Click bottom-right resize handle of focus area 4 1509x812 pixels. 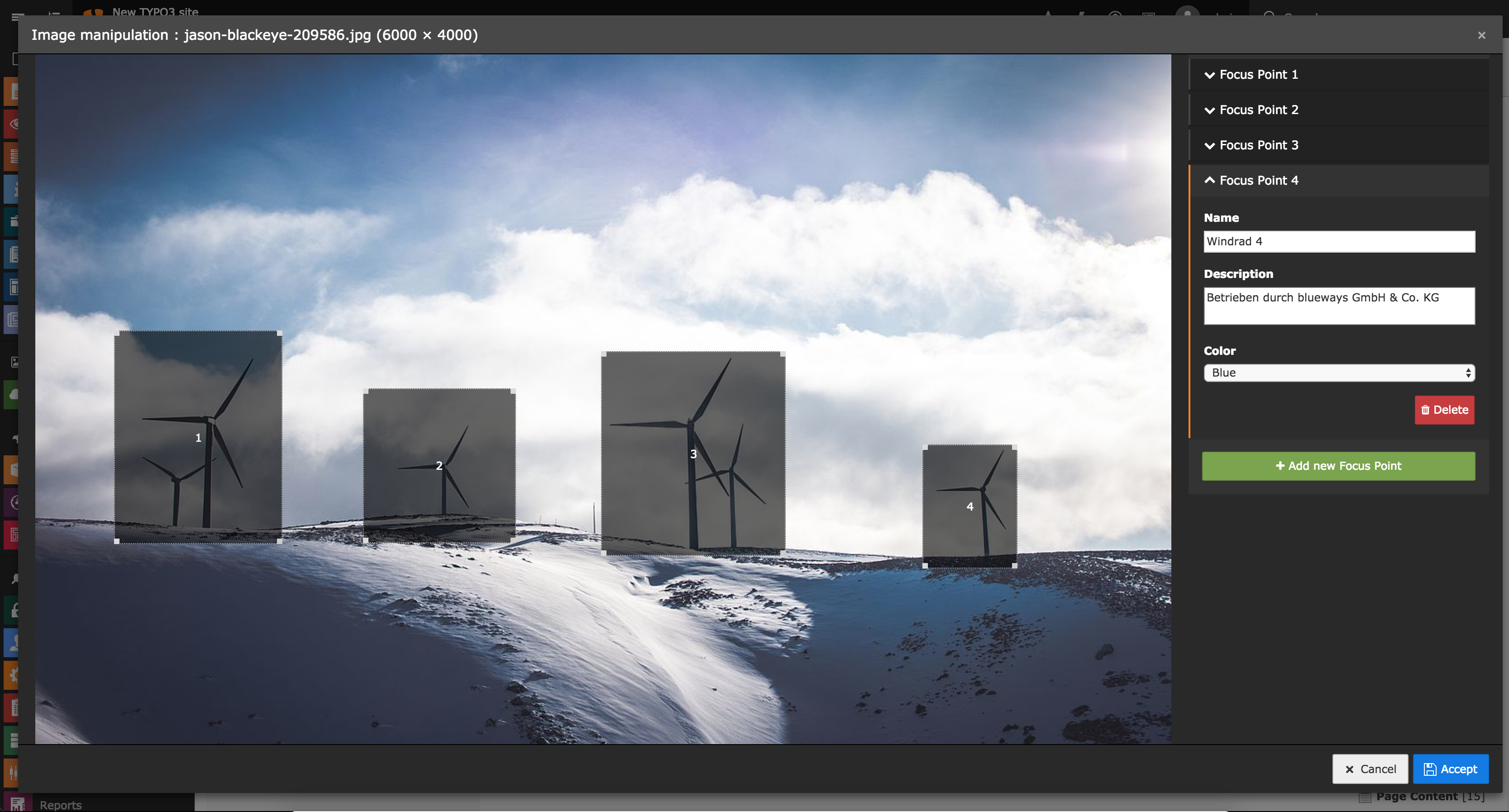tap(1015, 565)
